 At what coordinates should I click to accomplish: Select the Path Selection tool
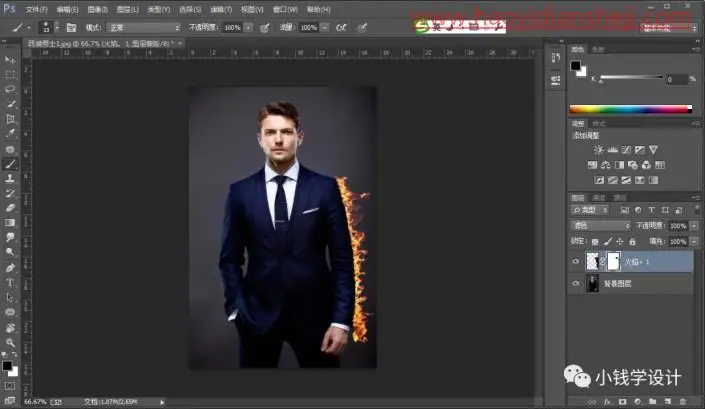pyautogui.click(x=10, y=298)
